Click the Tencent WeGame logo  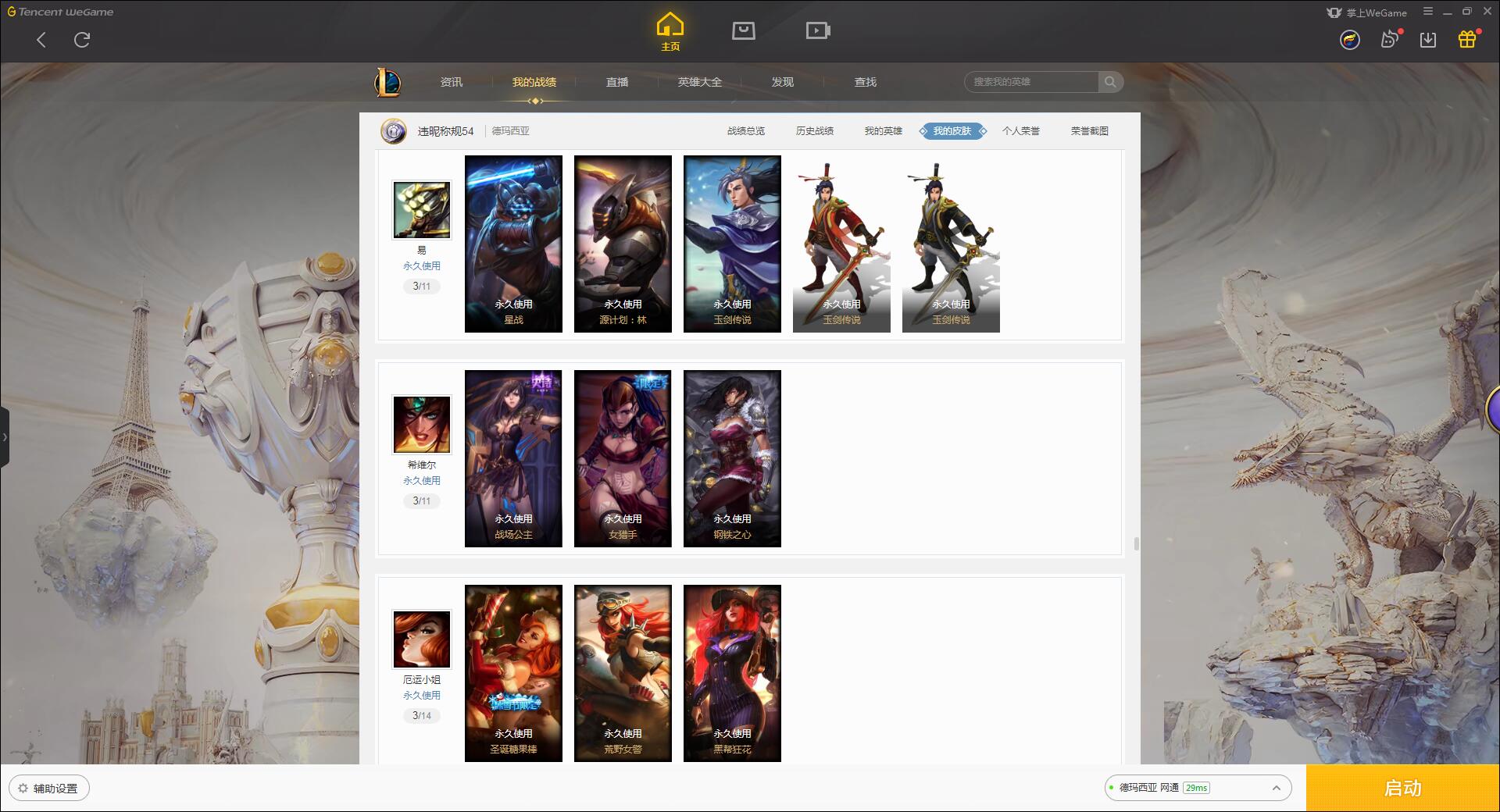pyautogui.click(x=60, y=12)
